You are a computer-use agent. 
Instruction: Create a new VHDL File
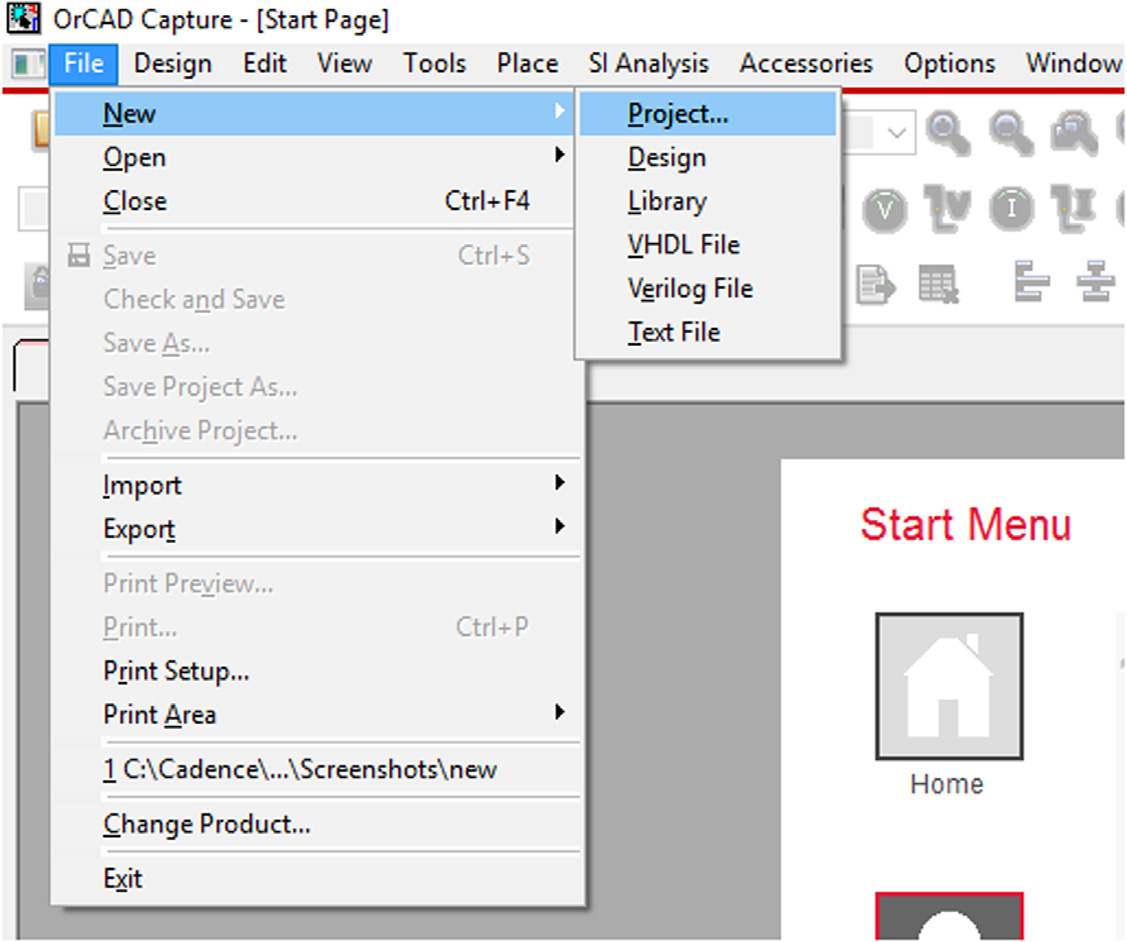tap(683, 245)
